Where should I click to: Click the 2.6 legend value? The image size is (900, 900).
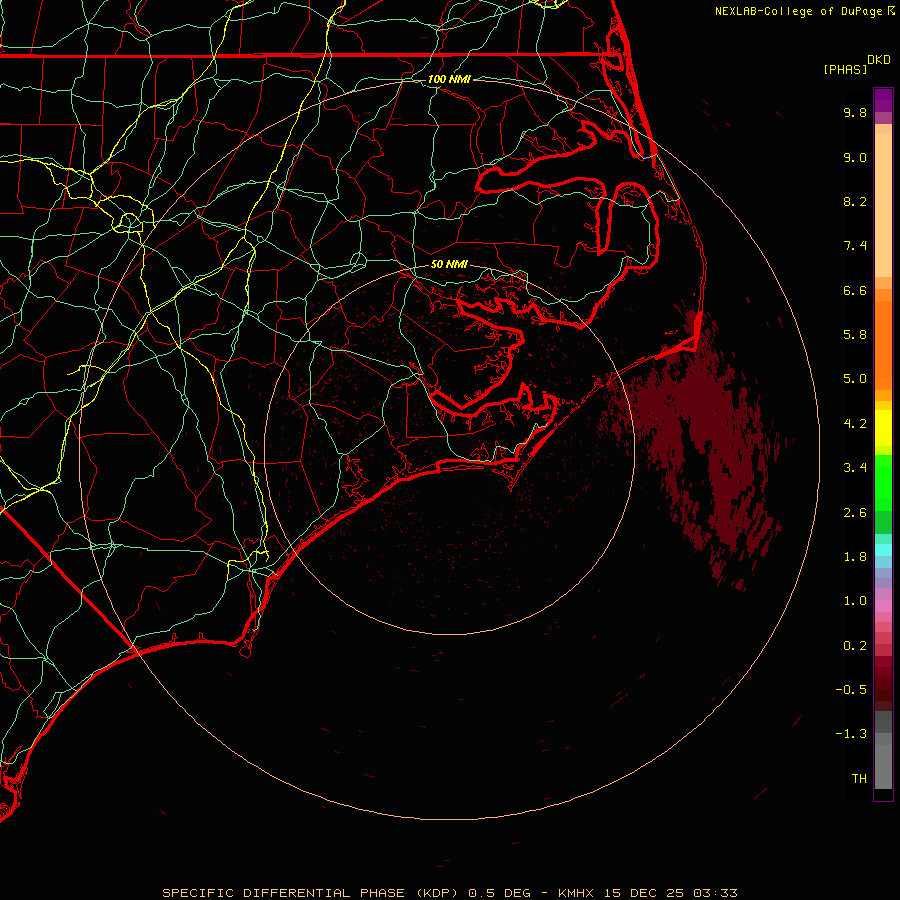click(855, 513)
